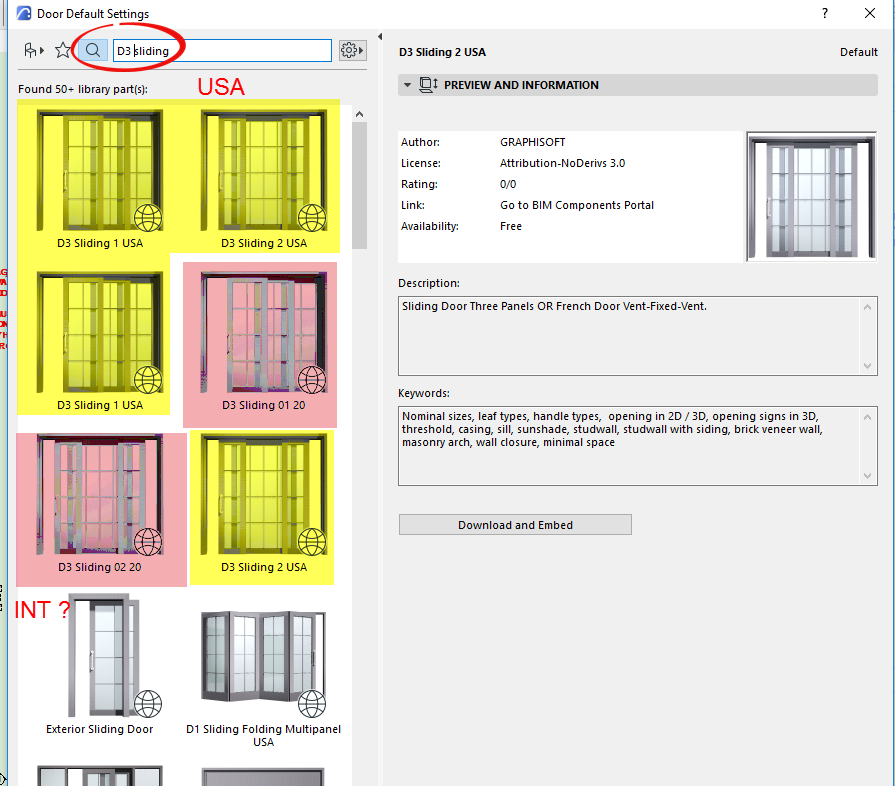Click the Preview and Information panel icon
895x786 pixels.
click(428, 84)
